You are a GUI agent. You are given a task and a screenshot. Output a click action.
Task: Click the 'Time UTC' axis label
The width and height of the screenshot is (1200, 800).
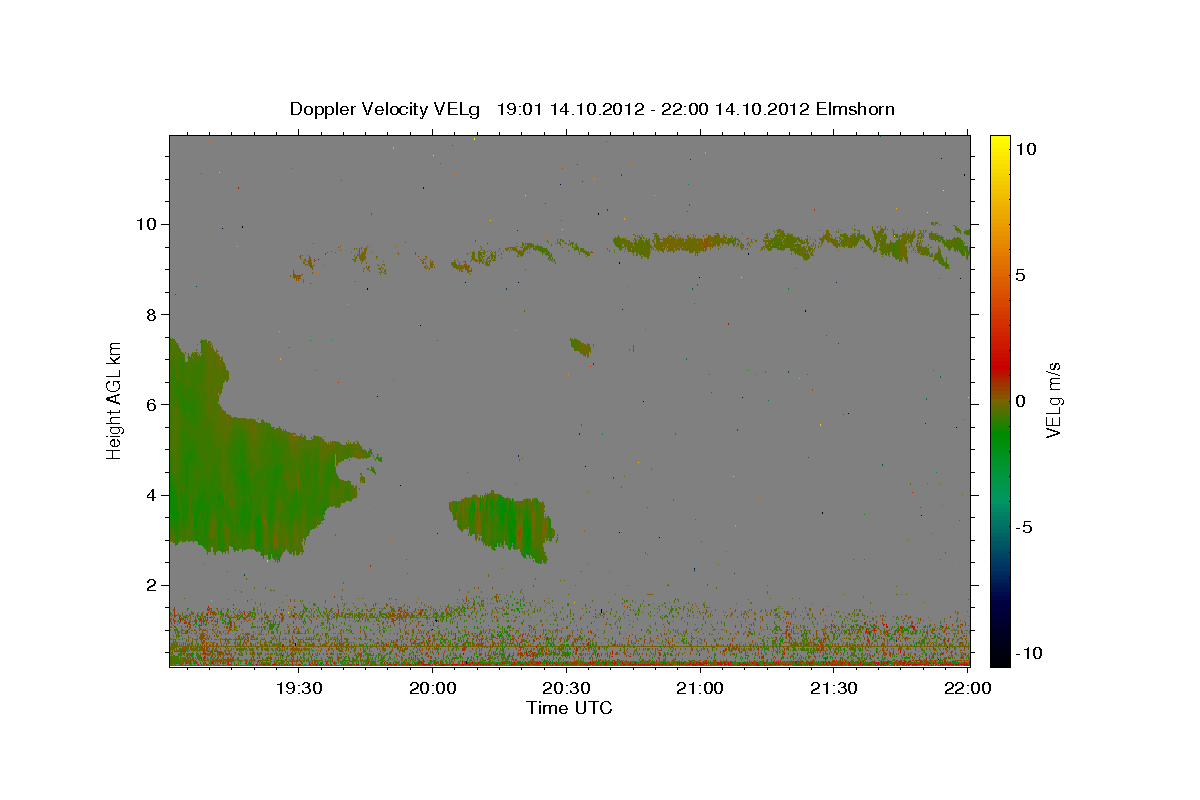pos(569,708)
